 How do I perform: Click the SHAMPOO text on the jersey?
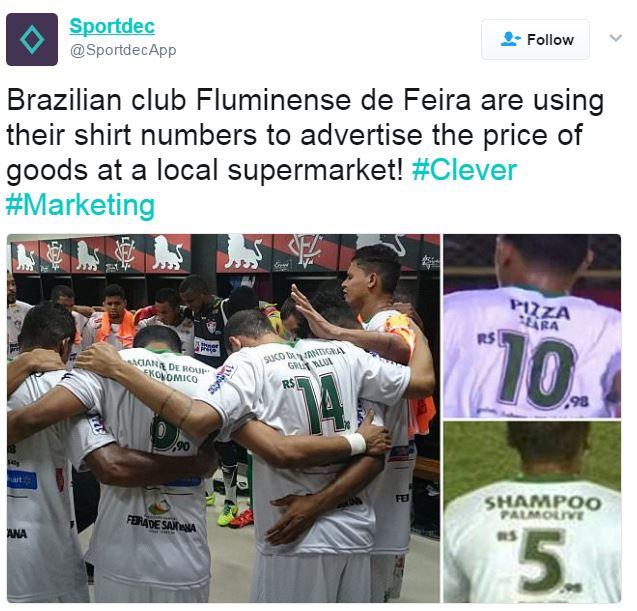coord(542,503)
